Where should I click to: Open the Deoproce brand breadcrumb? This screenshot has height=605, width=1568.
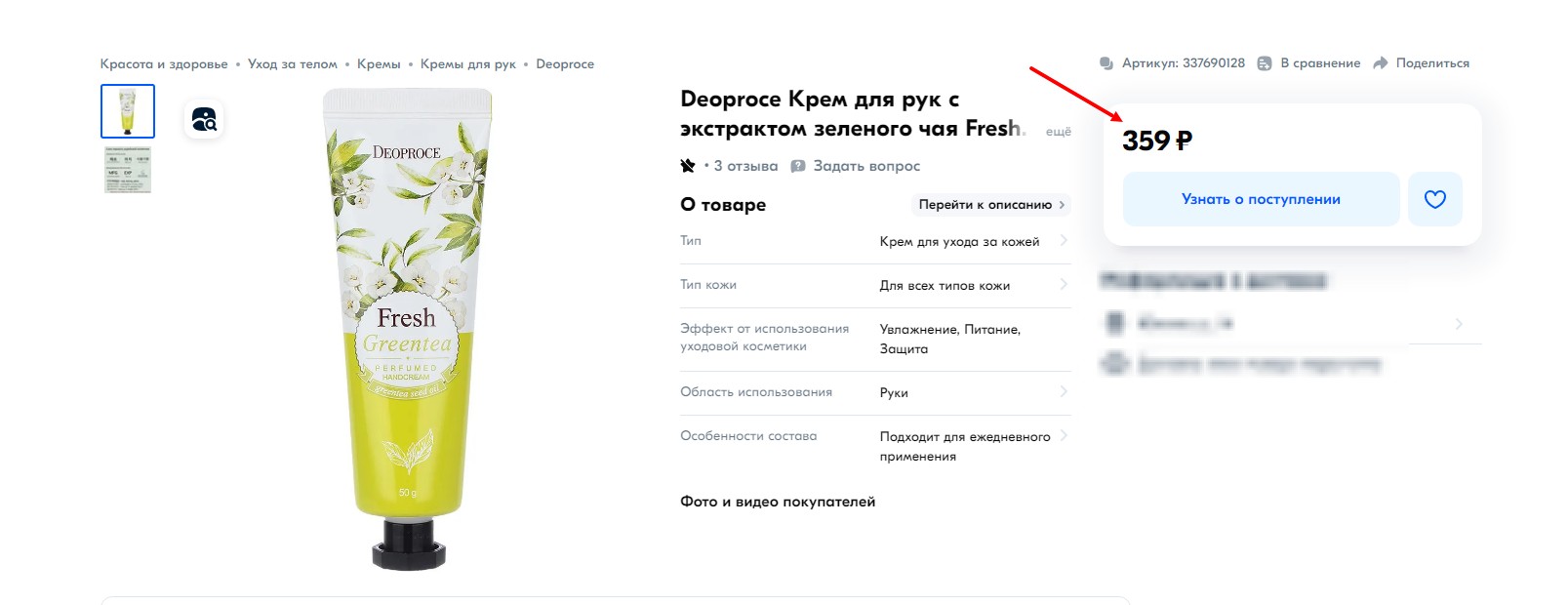[x=565, y=64]
